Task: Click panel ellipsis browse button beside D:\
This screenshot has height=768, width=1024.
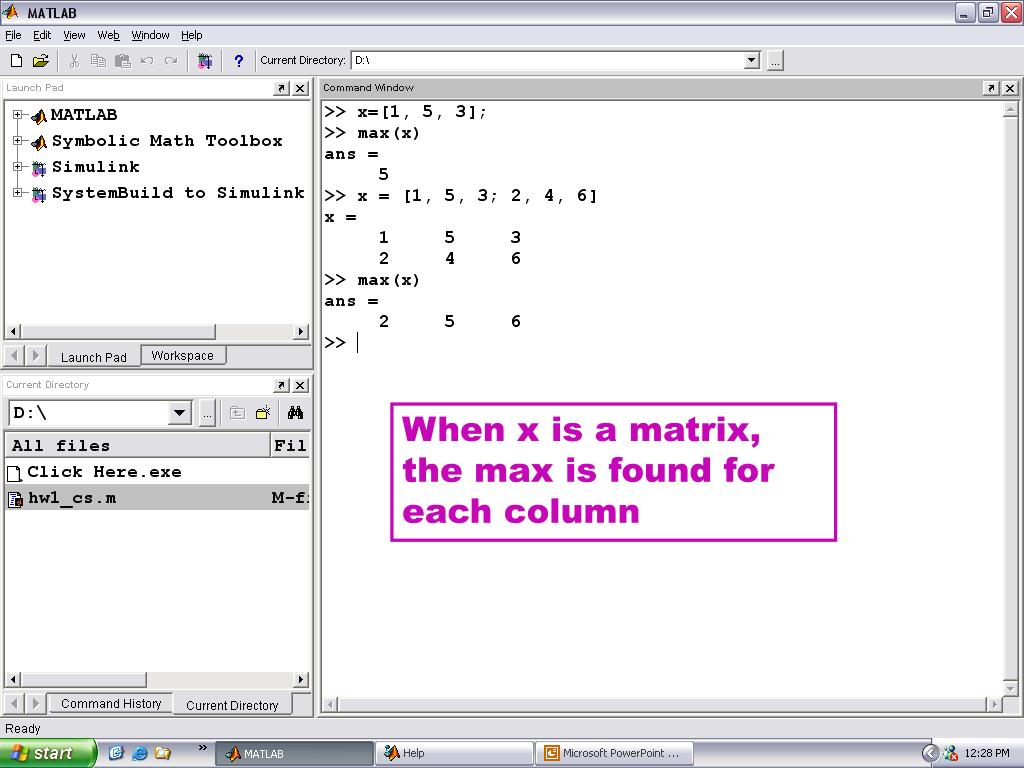Action: click(x=207, y=413)
